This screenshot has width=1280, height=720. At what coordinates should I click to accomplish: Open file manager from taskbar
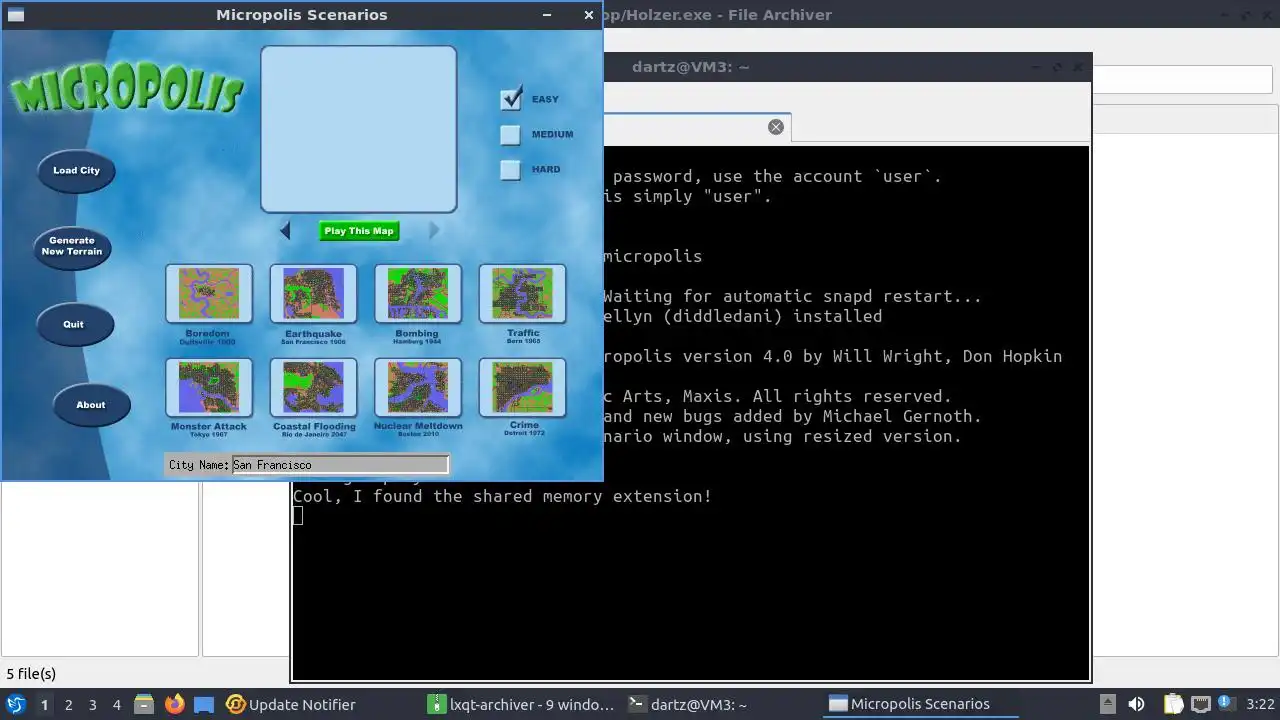(x=144, y=704)
